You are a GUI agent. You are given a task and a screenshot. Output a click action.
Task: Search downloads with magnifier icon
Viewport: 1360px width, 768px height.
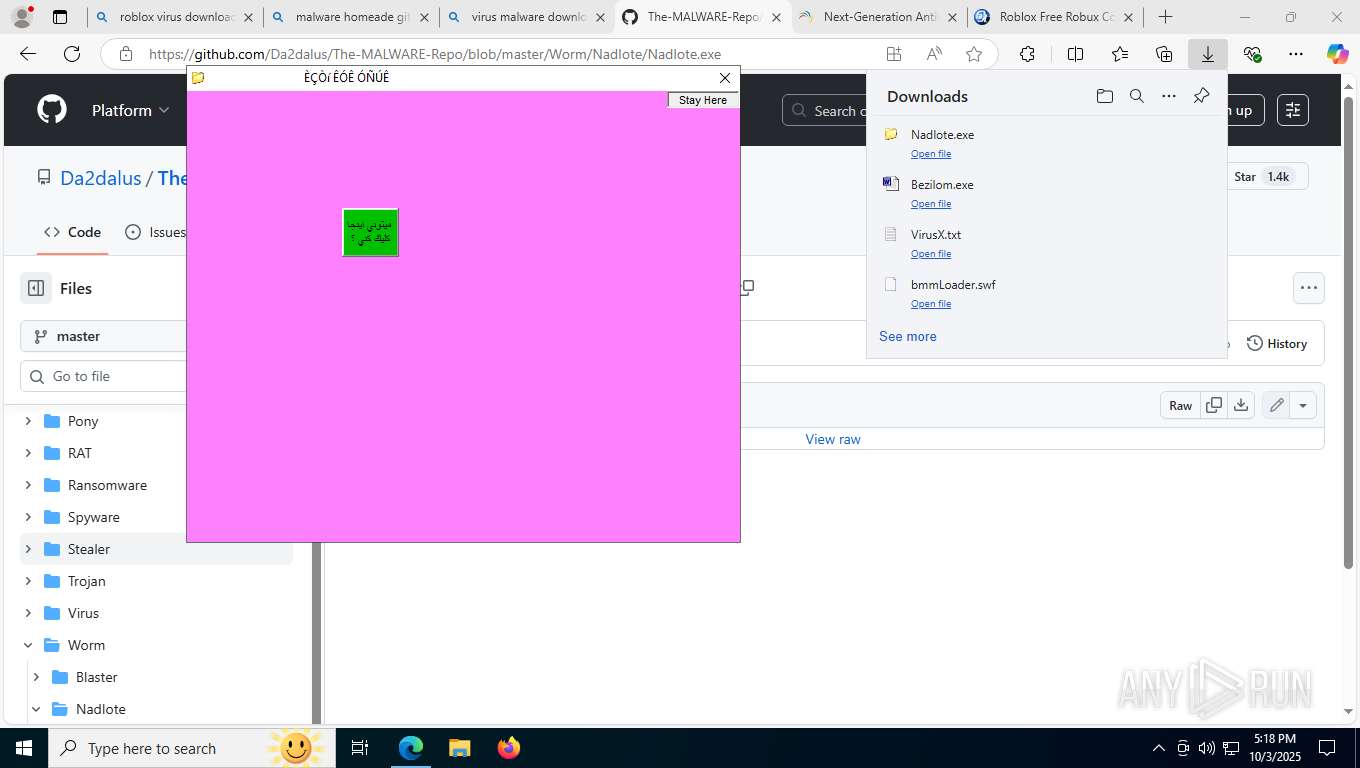1137,96
